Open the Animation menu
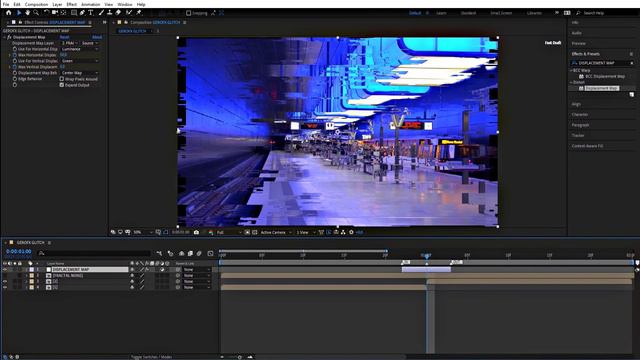This screenshot has width=640, height=360. click(91, 4)
